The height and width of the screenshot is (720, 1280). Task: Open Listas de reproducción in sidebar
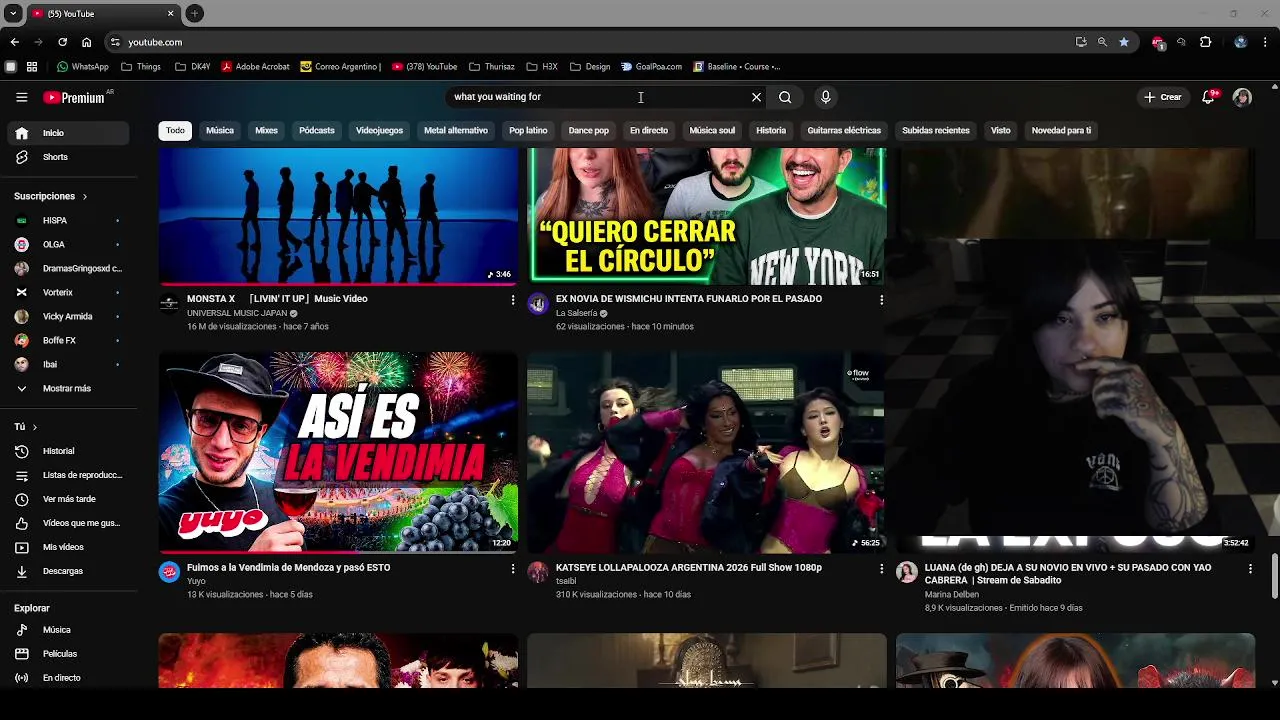tap(70, 475)
